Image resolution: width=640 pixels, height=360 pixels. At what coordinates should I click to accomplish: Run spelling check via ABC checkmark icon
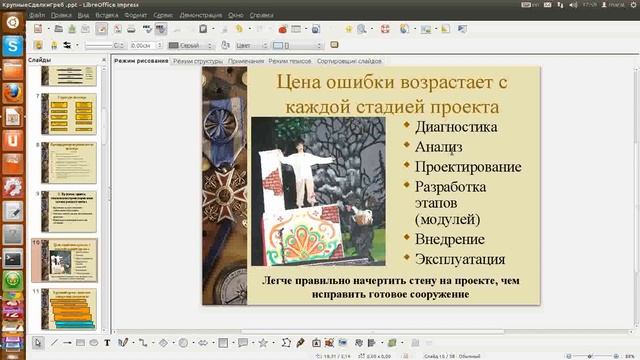(x=147, y=29)
